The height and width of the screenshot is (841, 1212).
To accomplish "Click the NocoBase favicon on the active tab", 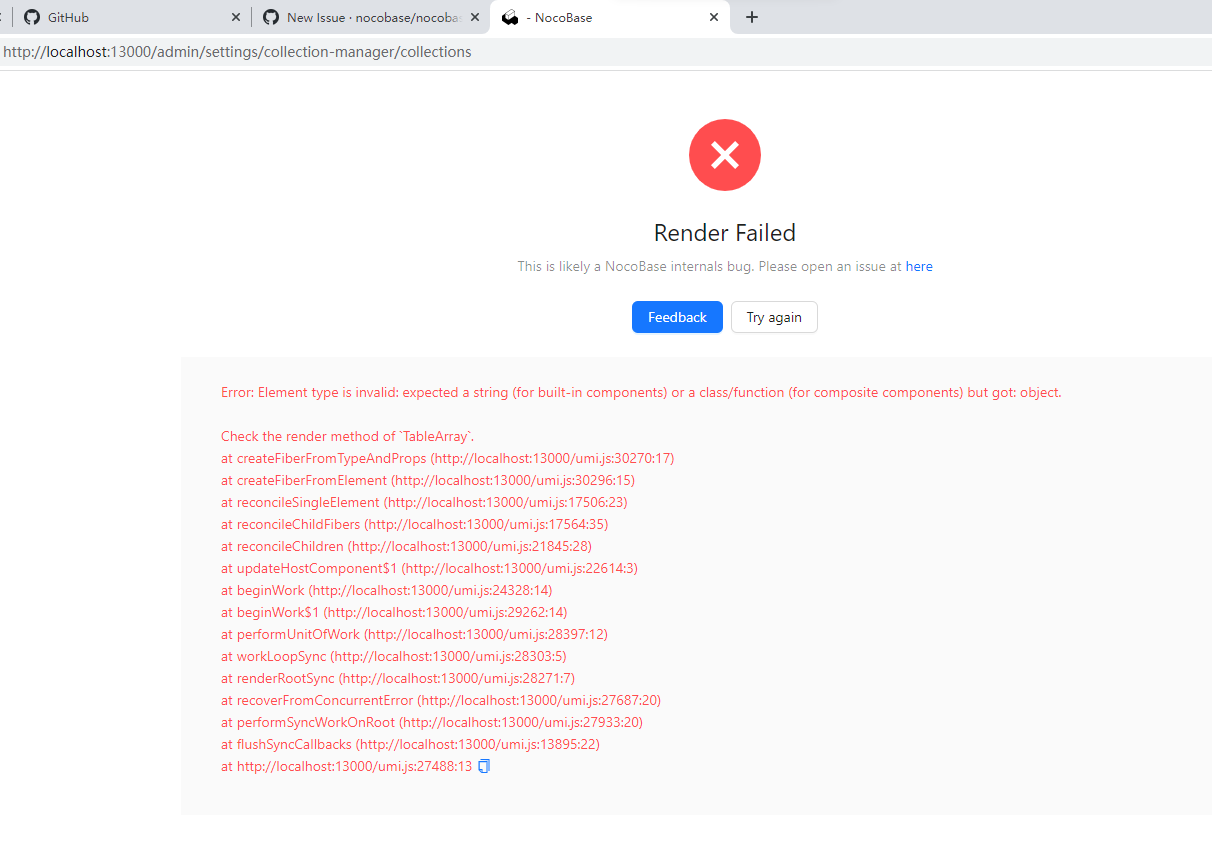I will 510,17.
